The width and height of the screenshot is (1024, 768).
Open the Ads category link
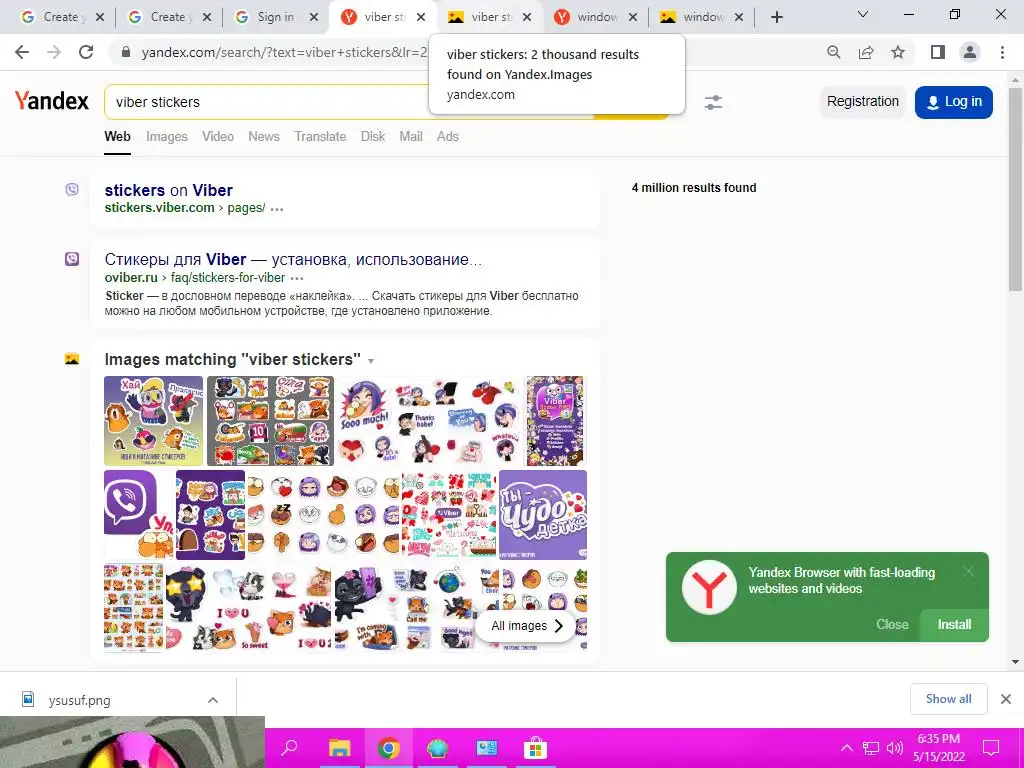point(447,136)
